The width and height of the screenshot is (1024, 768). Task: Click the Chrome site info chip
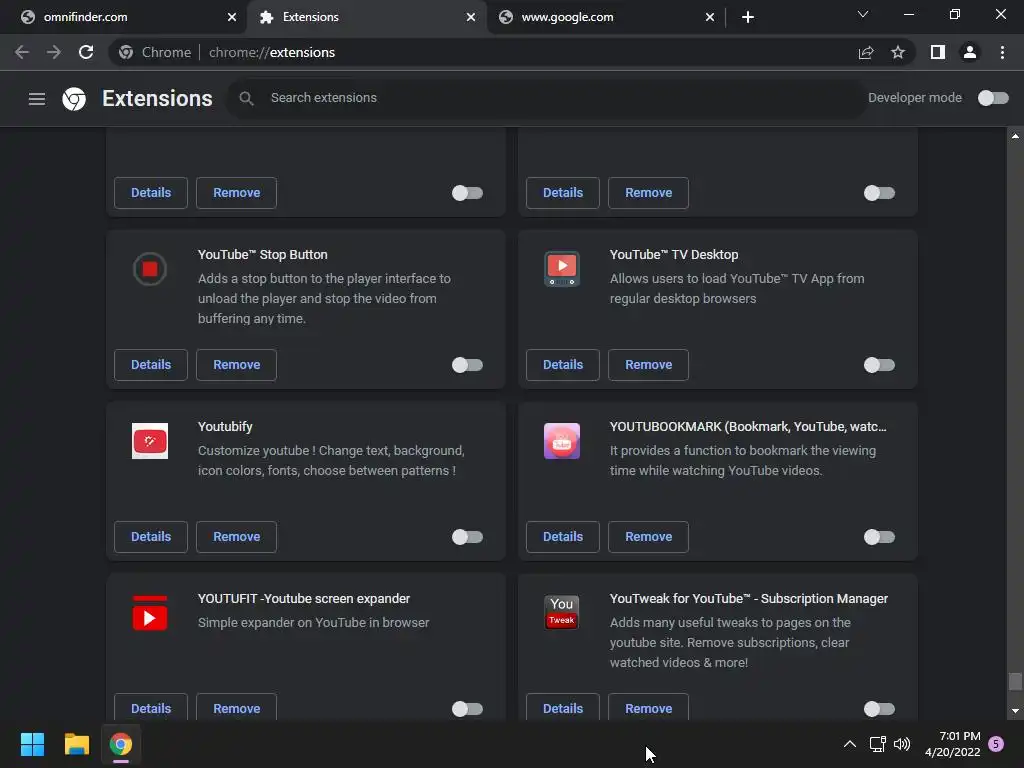[x=155, y=52]
